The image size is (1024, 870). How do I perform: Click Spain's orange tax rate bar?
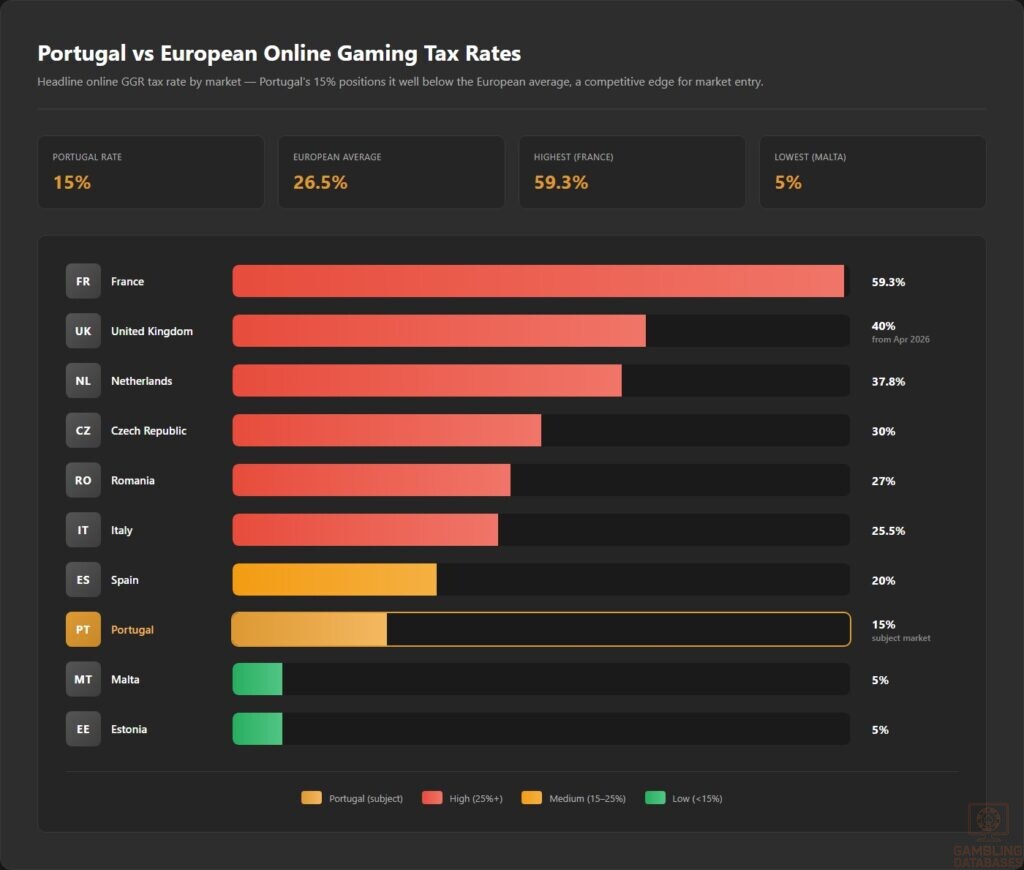[334, 579]
